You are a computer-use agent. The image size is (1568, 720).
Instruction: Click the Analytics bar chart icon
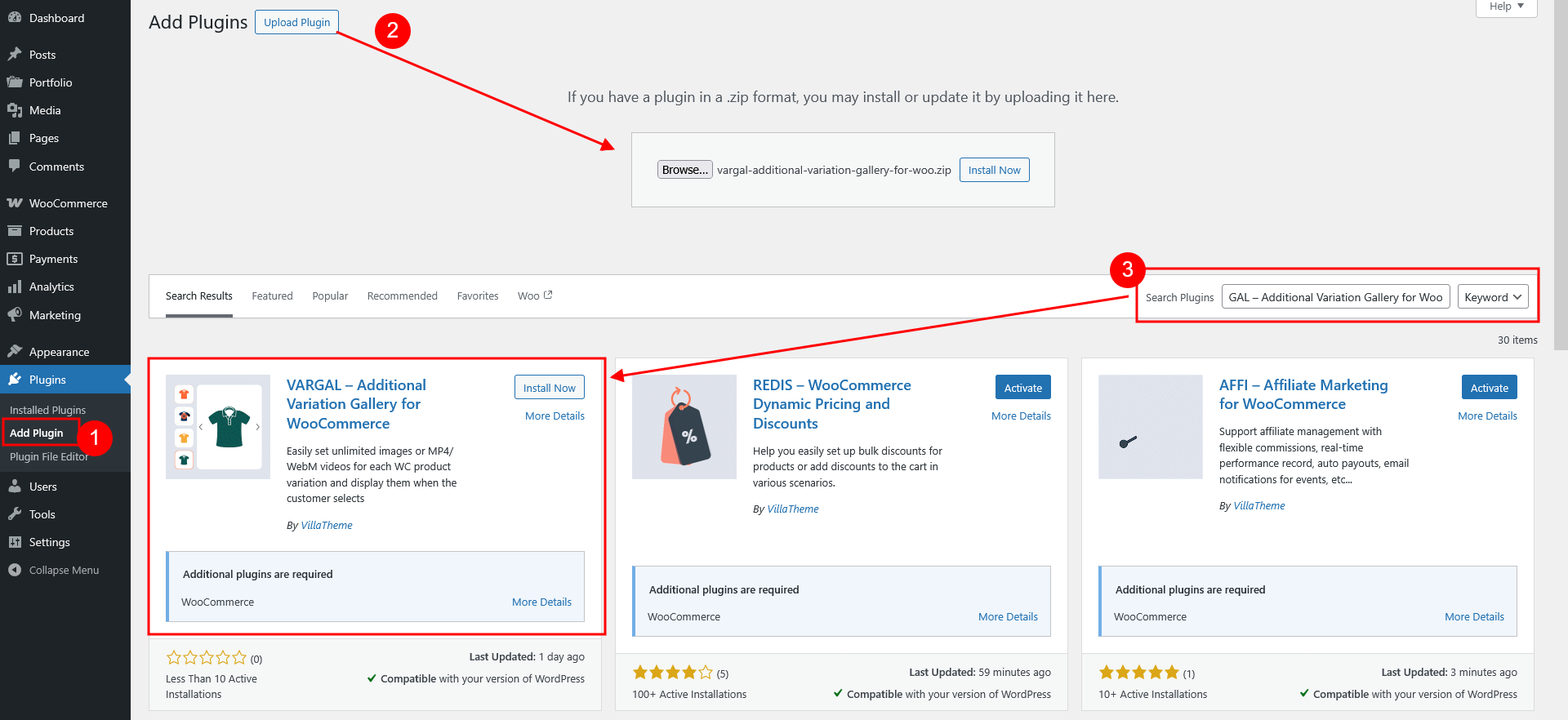(x=15, y=287)
